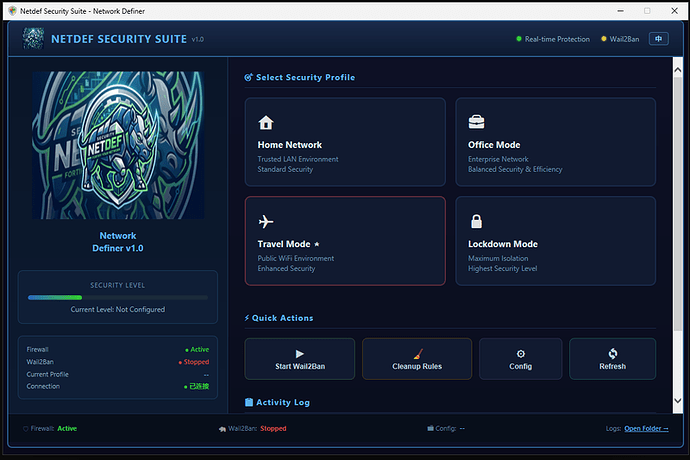Click the Active value in bottom status bar

pos(67,428)
